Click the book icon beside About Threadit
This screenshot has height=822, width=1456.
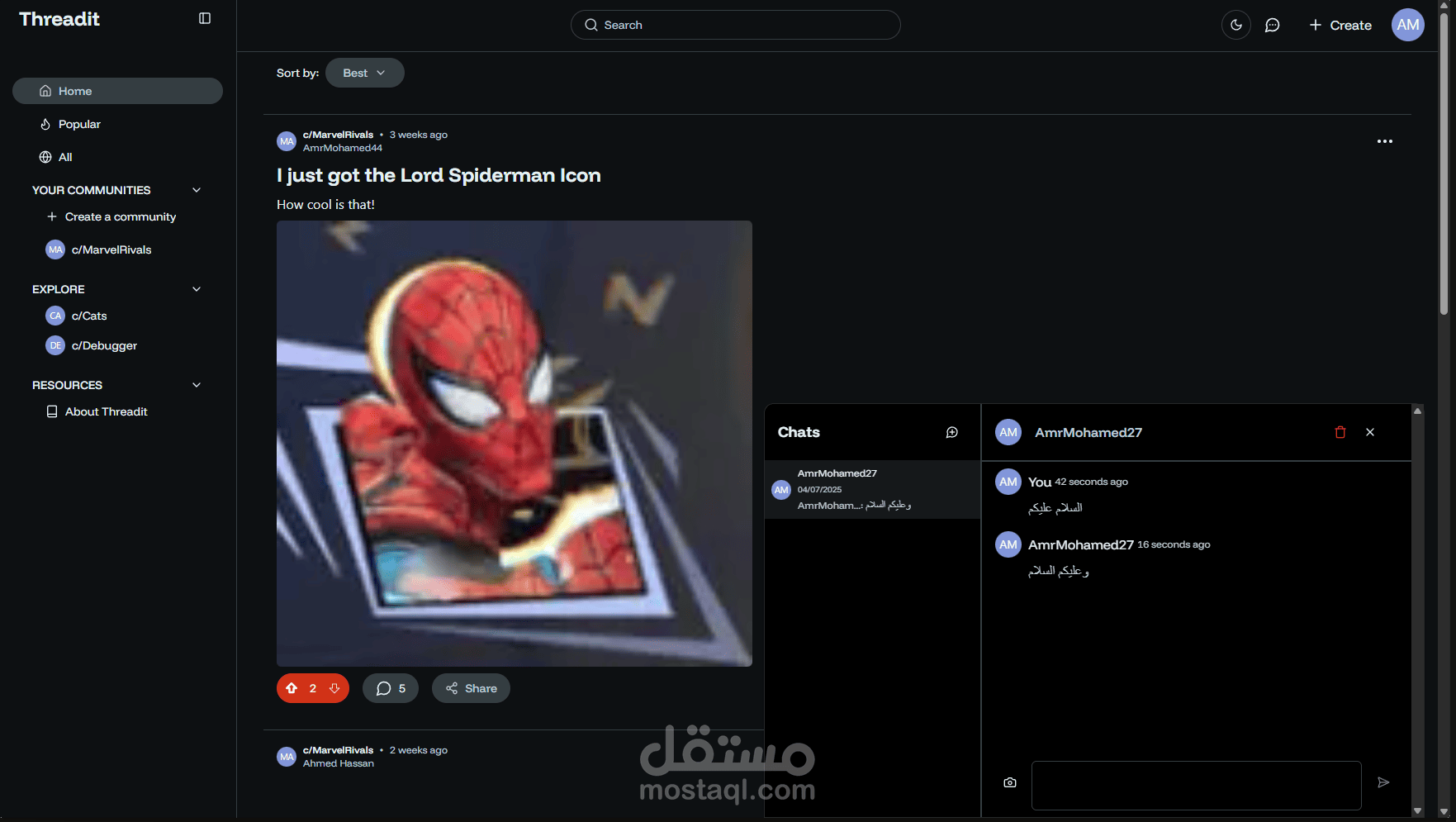[52, 411]
